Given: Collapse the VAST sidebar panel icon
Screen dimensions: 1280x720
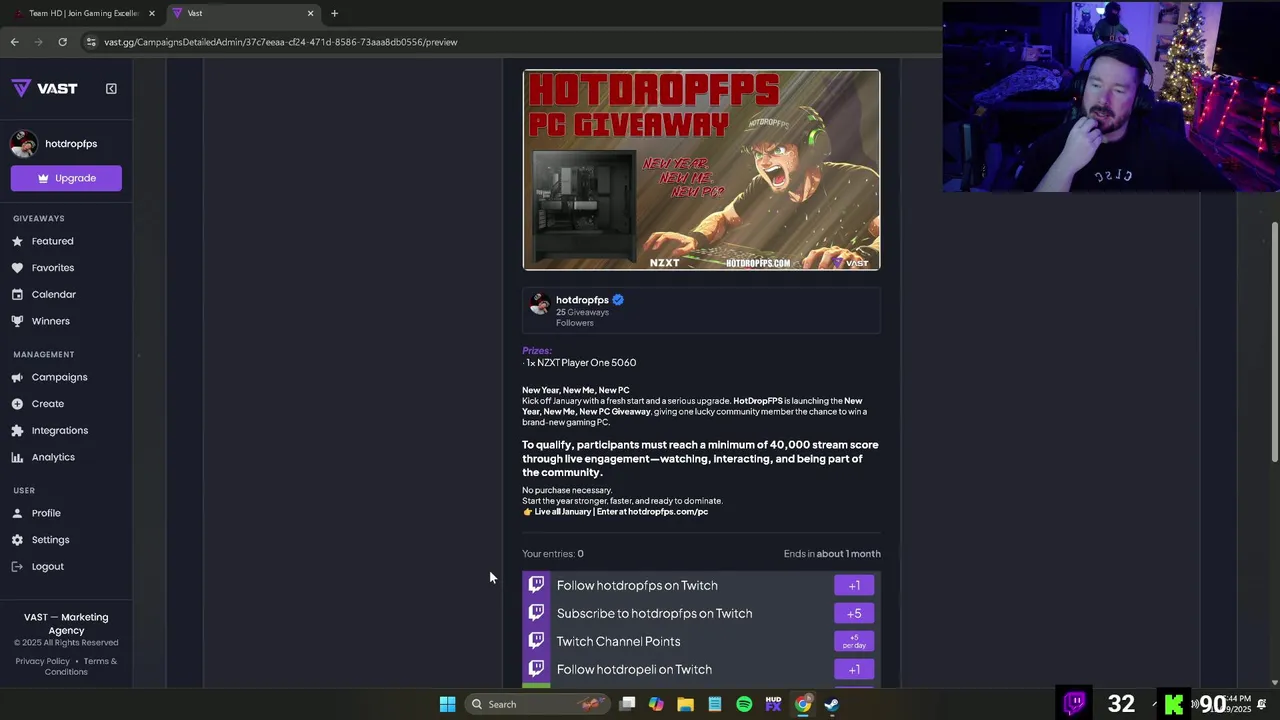Looking at the screenshot, I should click(x=111, y=88).
